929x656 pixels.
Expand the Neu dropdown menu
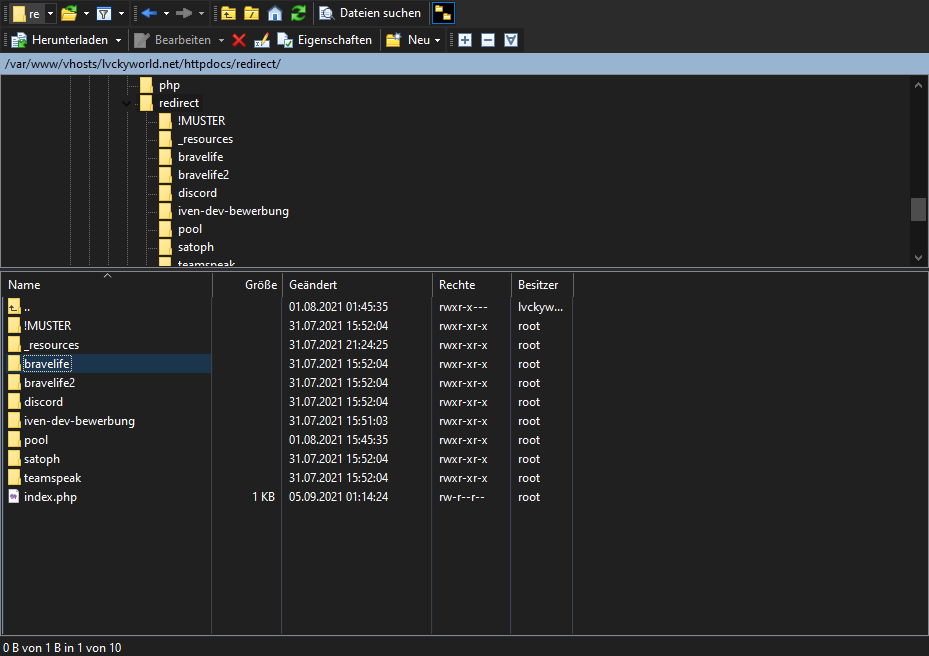click(437, 40)
